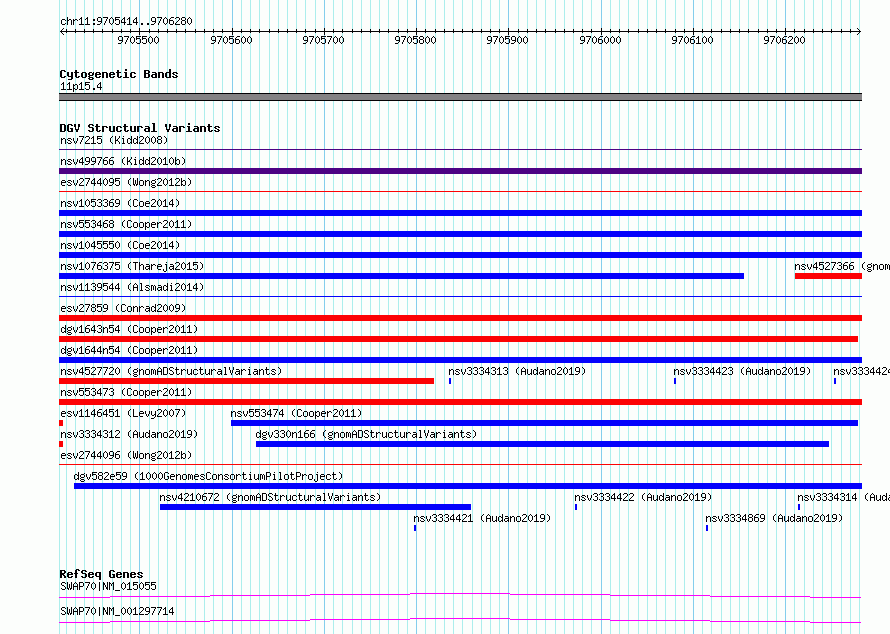This screenshot has height=634, width=890.
Task: Click the nsv7215 (Kidd2008) variant label
Action: point(114,140)
